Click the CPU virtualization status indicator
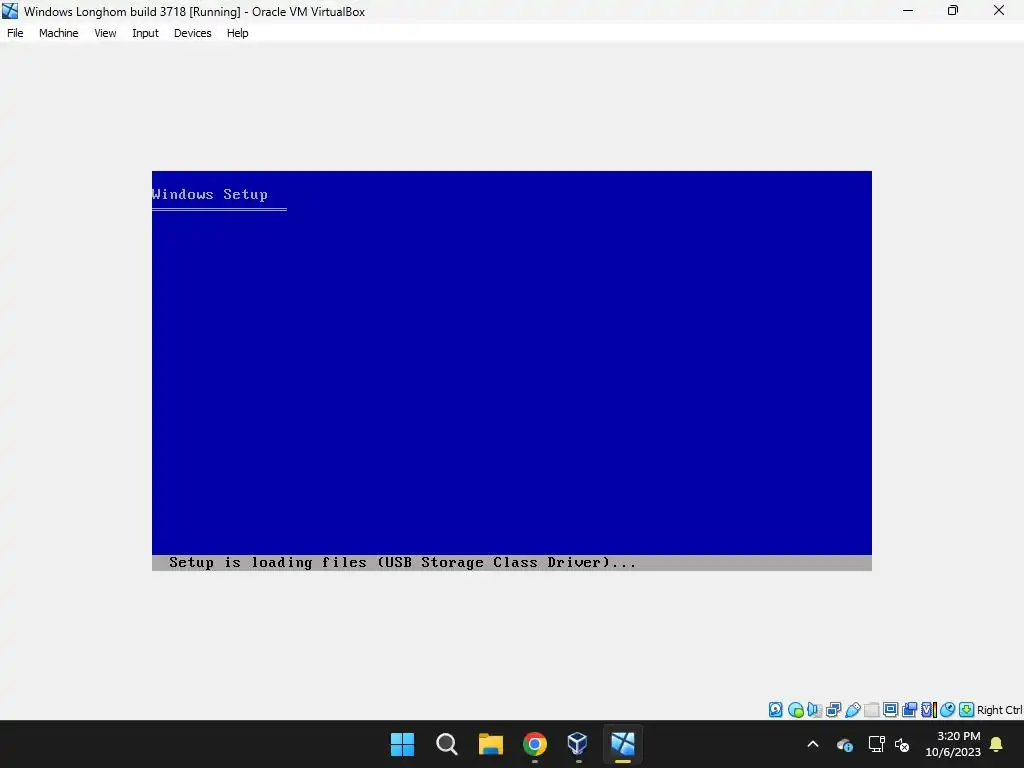 pyautogui.click(x=929, y=710)
